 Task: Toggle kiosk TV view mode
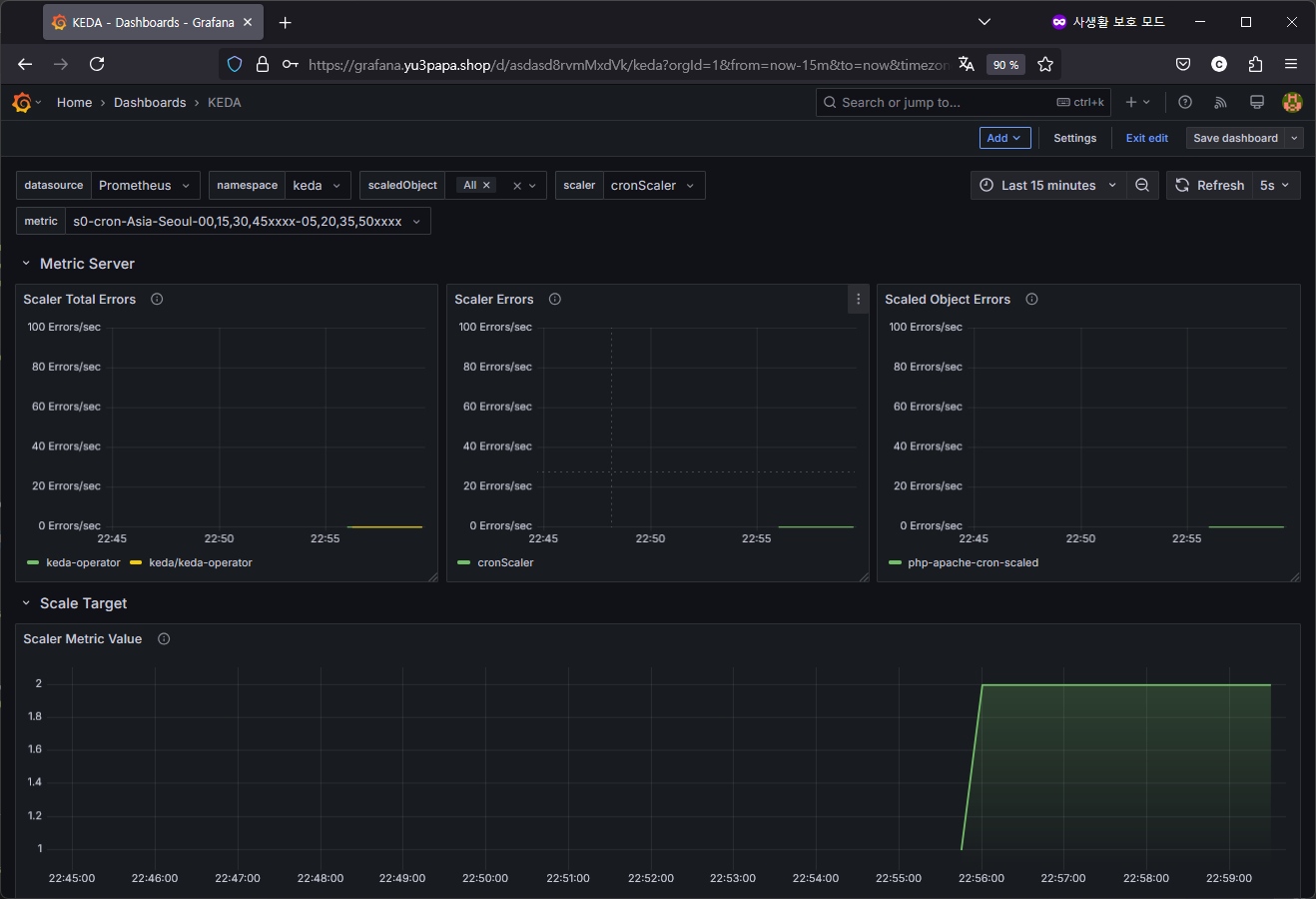coord(1257,102)
